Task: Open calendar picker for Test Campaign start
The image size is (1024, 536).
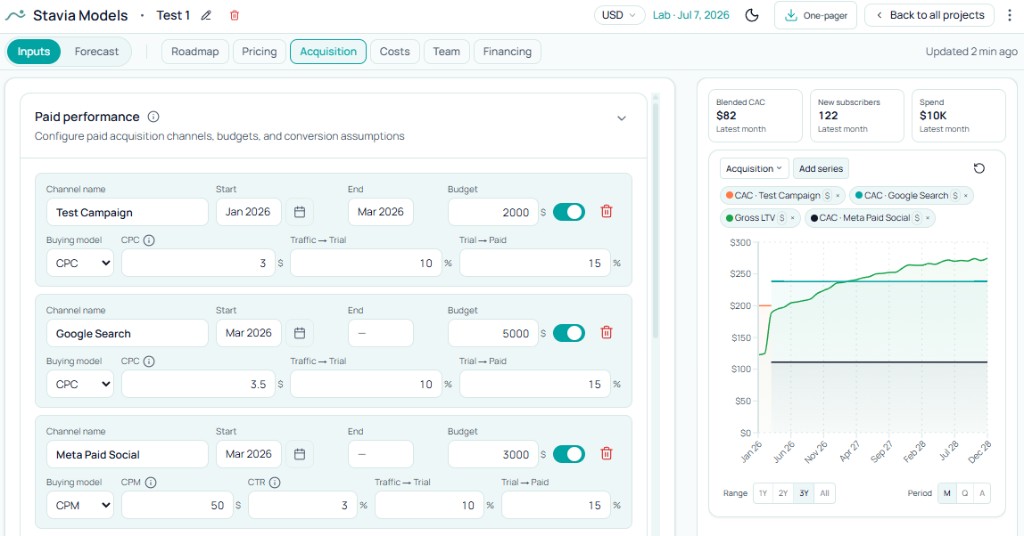Action: point(299,212)
